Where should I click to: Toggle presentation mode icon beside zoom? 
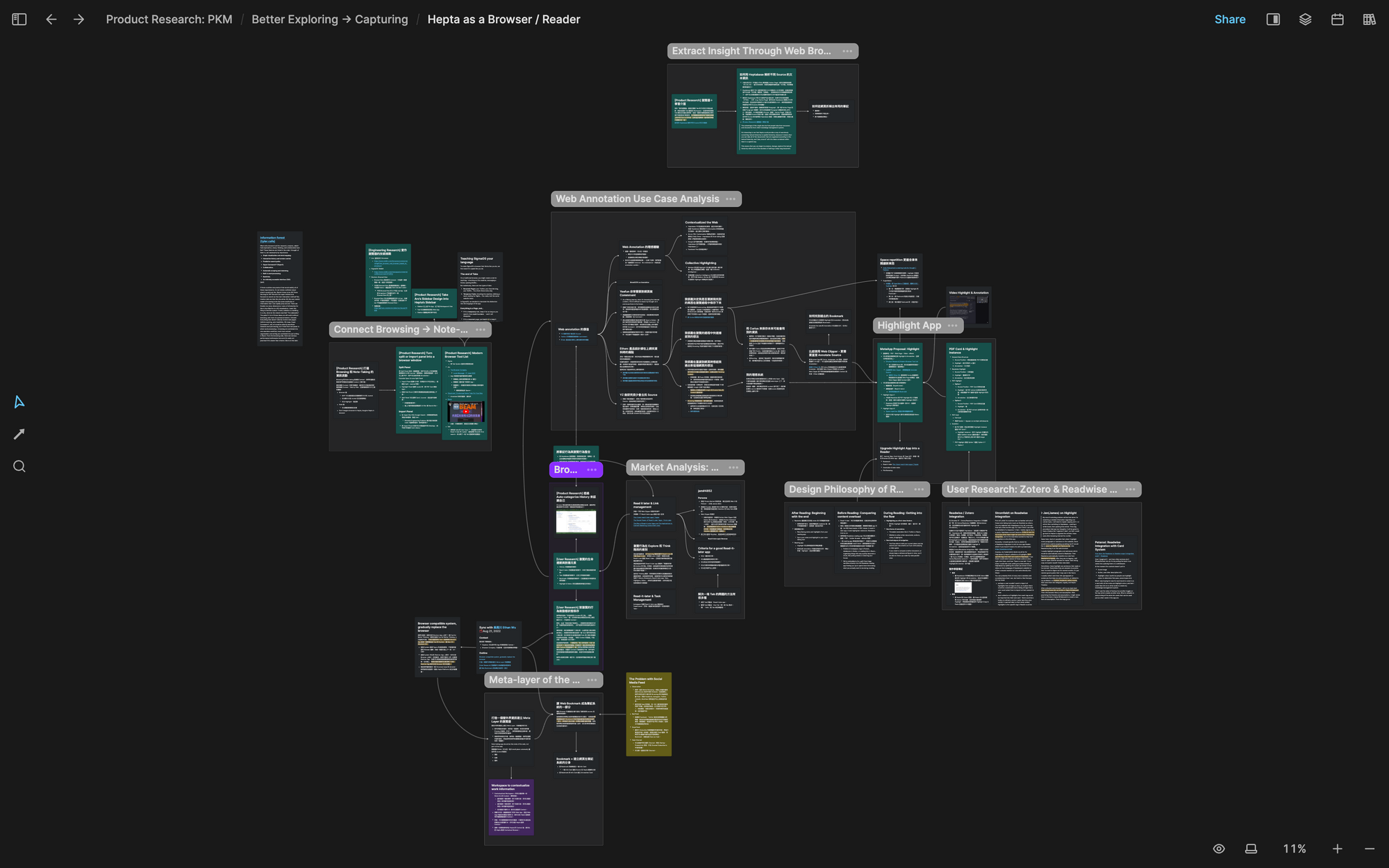[1251, 849]
